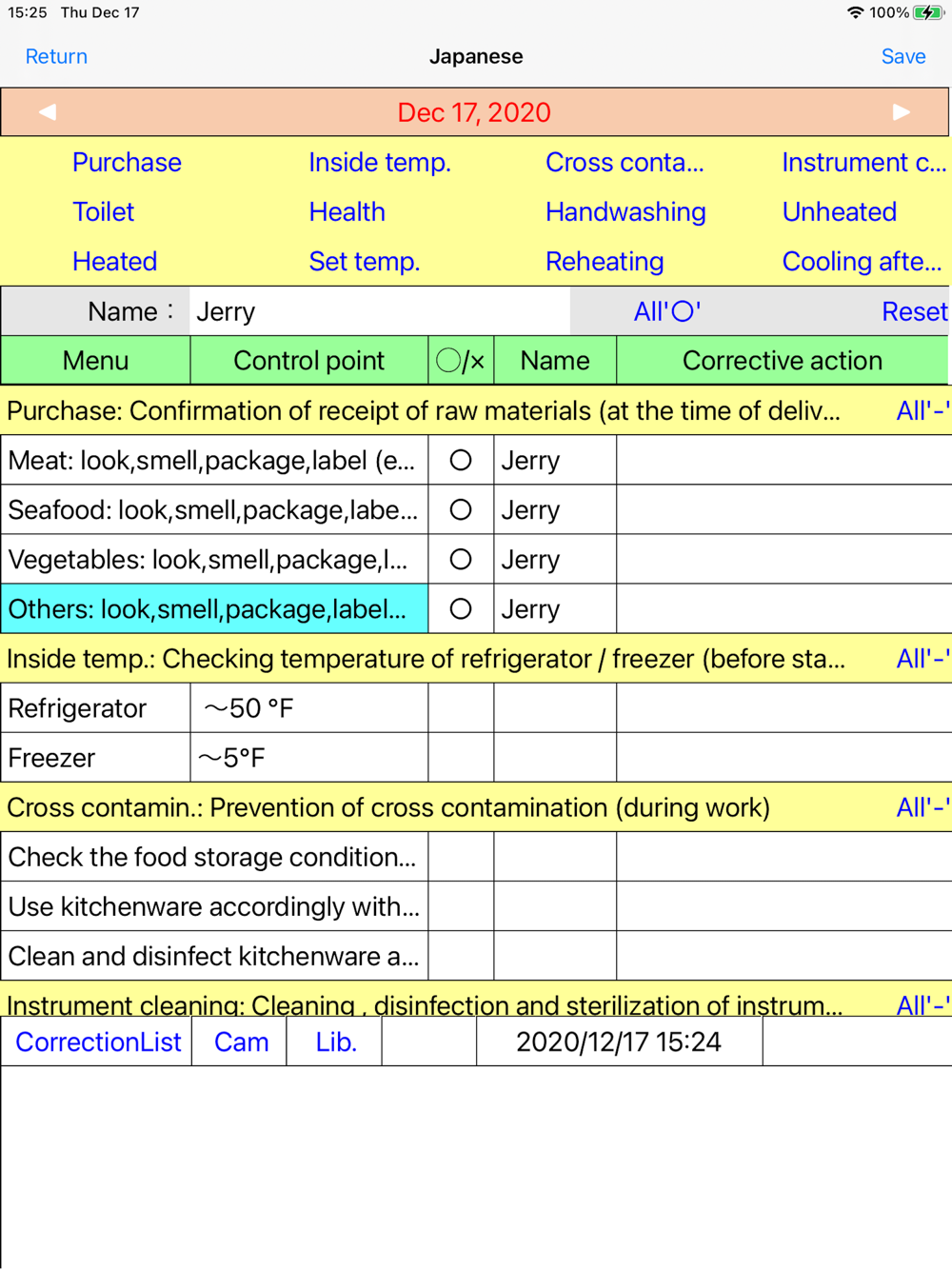
Task: Set Inside temp. section to All'-'
Action: (x=922, y=659)
